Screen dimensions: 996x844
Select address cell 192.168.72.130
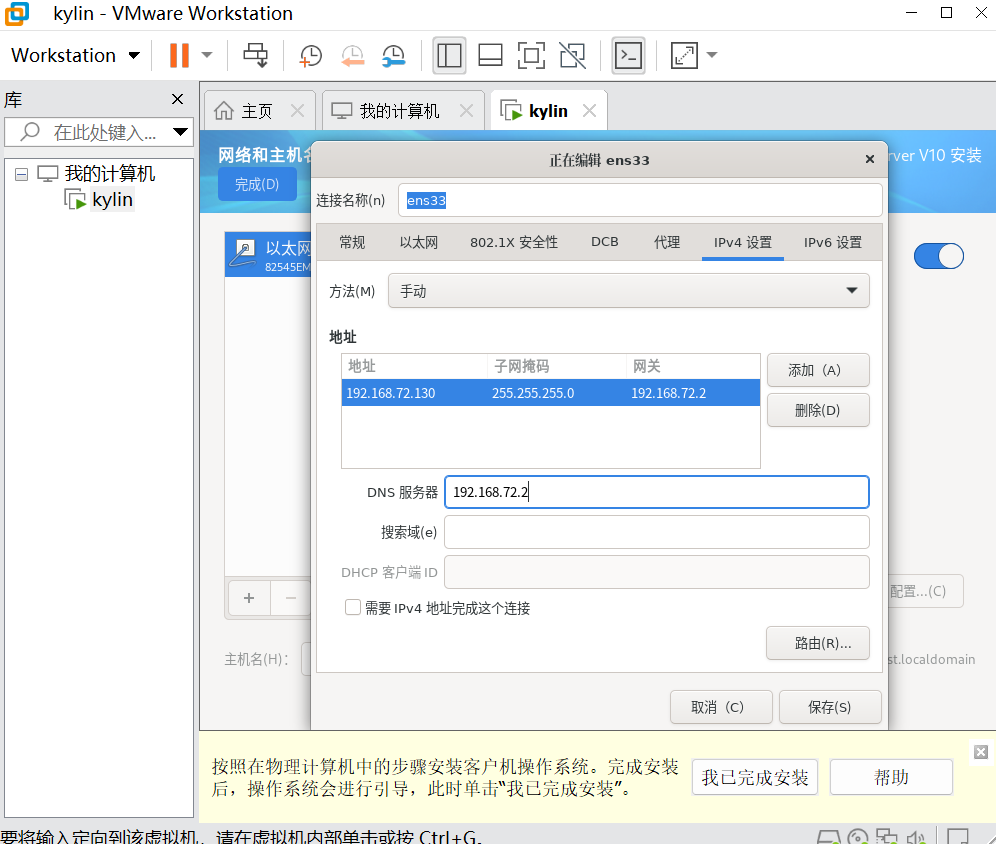tap(391, 393)
